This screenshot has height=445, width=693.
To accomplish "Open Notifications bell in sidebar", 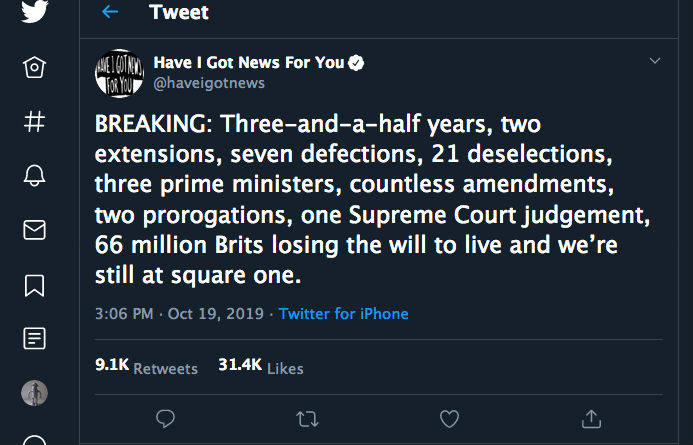I will point(34,177).
